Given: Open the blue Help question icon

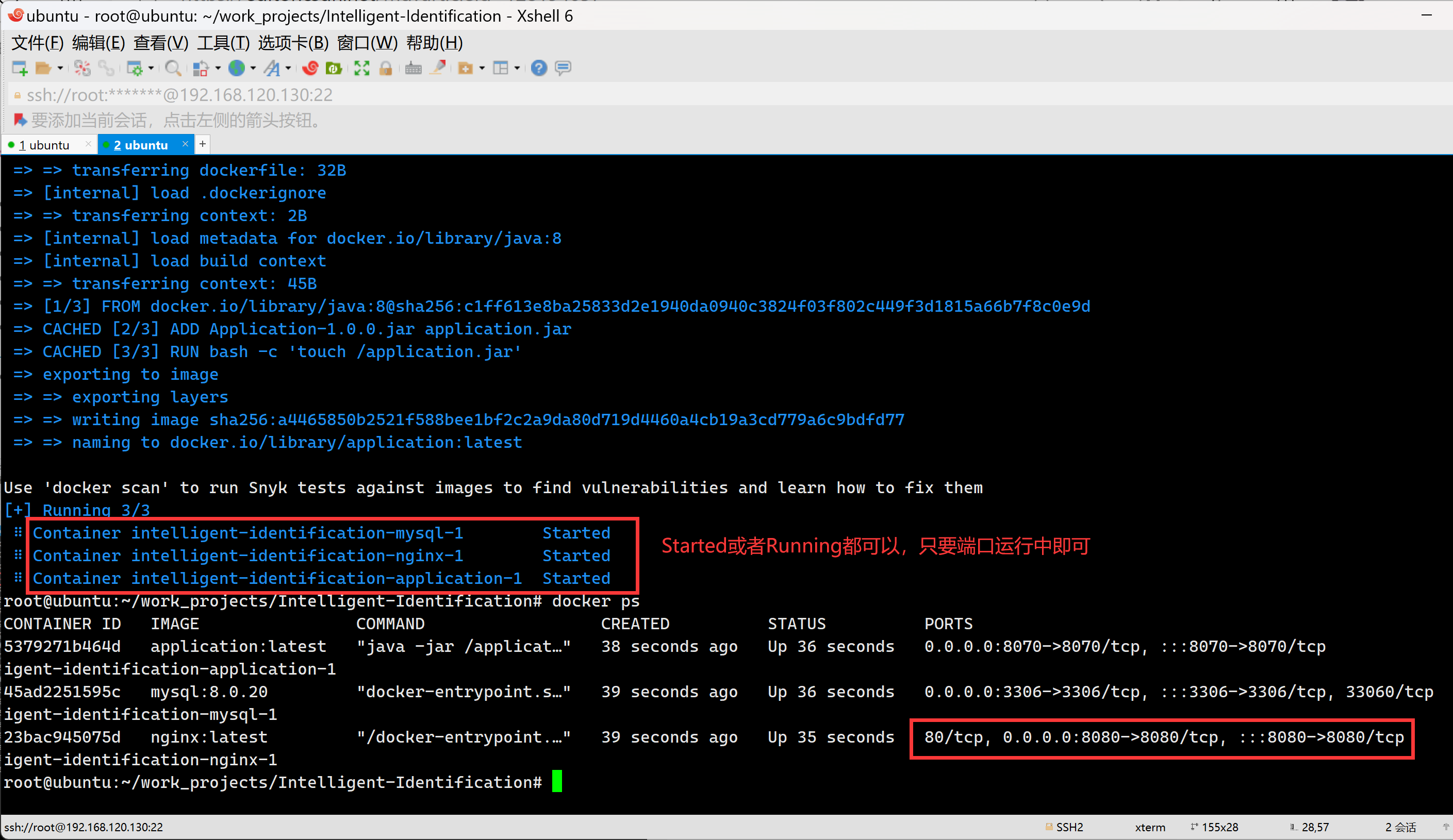Looking at the screenshot, I should click(x=538, y=69).
